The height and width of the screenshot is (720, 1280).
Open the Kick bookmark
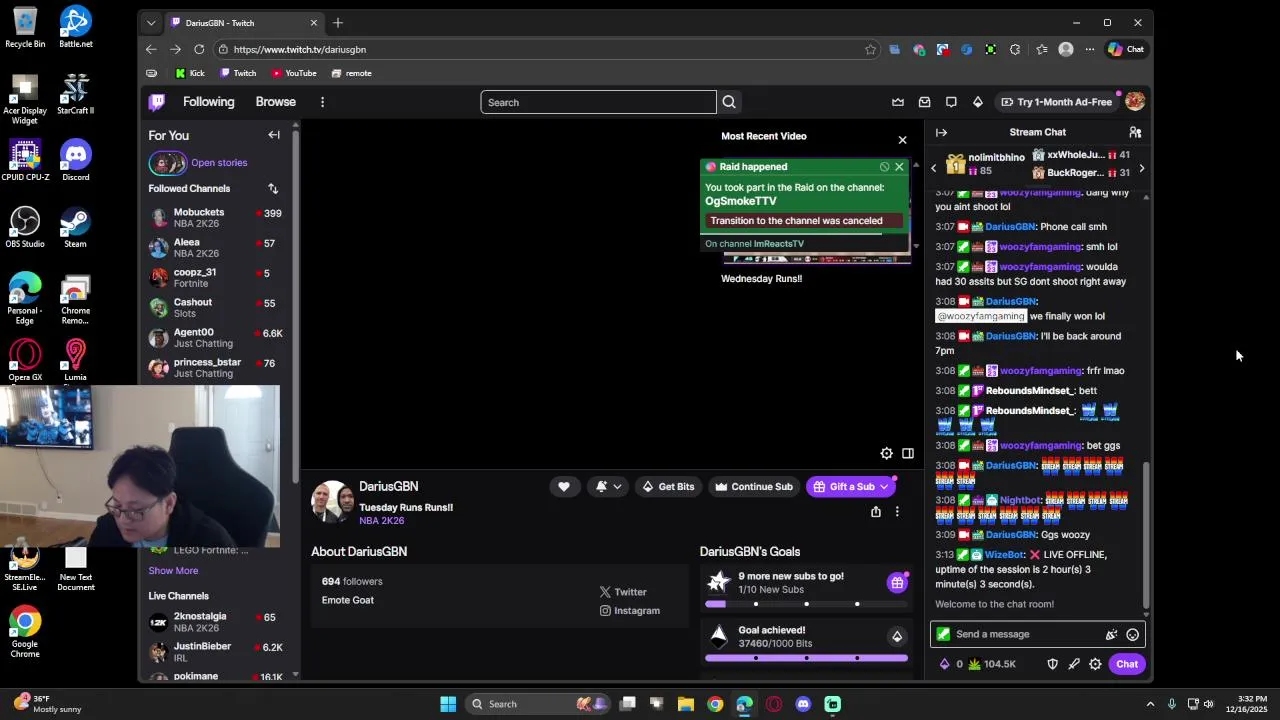click(x=189, y=73)
